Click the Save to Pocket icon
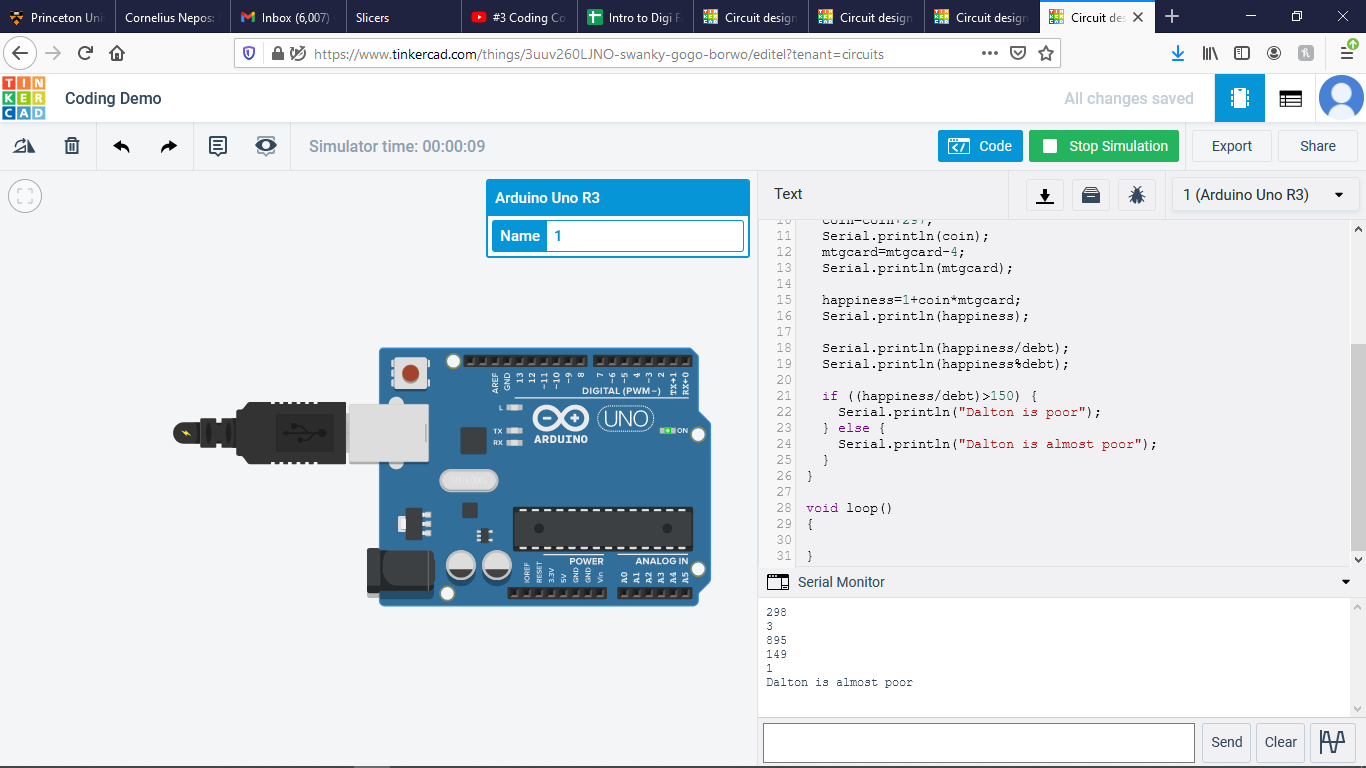 pos(1018,54)
